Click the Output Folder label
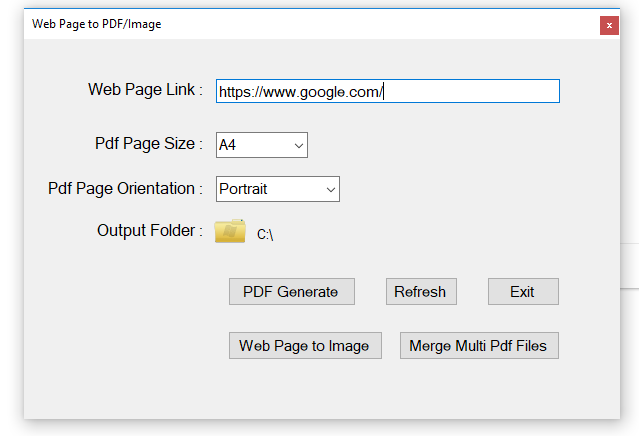 [150, 231]
